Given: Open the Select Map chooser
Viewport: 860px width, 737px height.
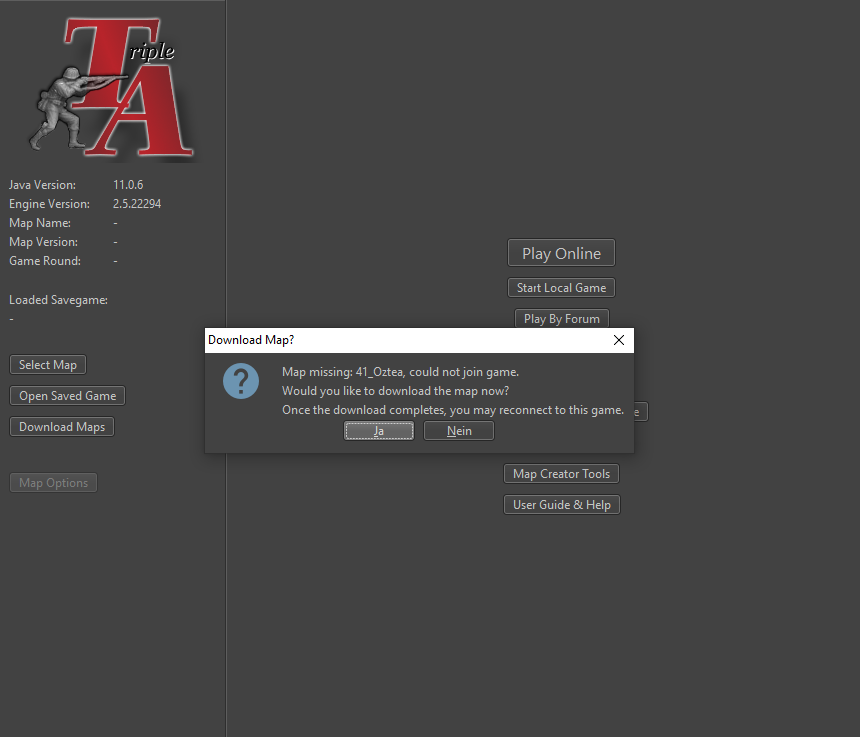Looking at the screenshot, I should pyautogui.click(x=48, y=365).
